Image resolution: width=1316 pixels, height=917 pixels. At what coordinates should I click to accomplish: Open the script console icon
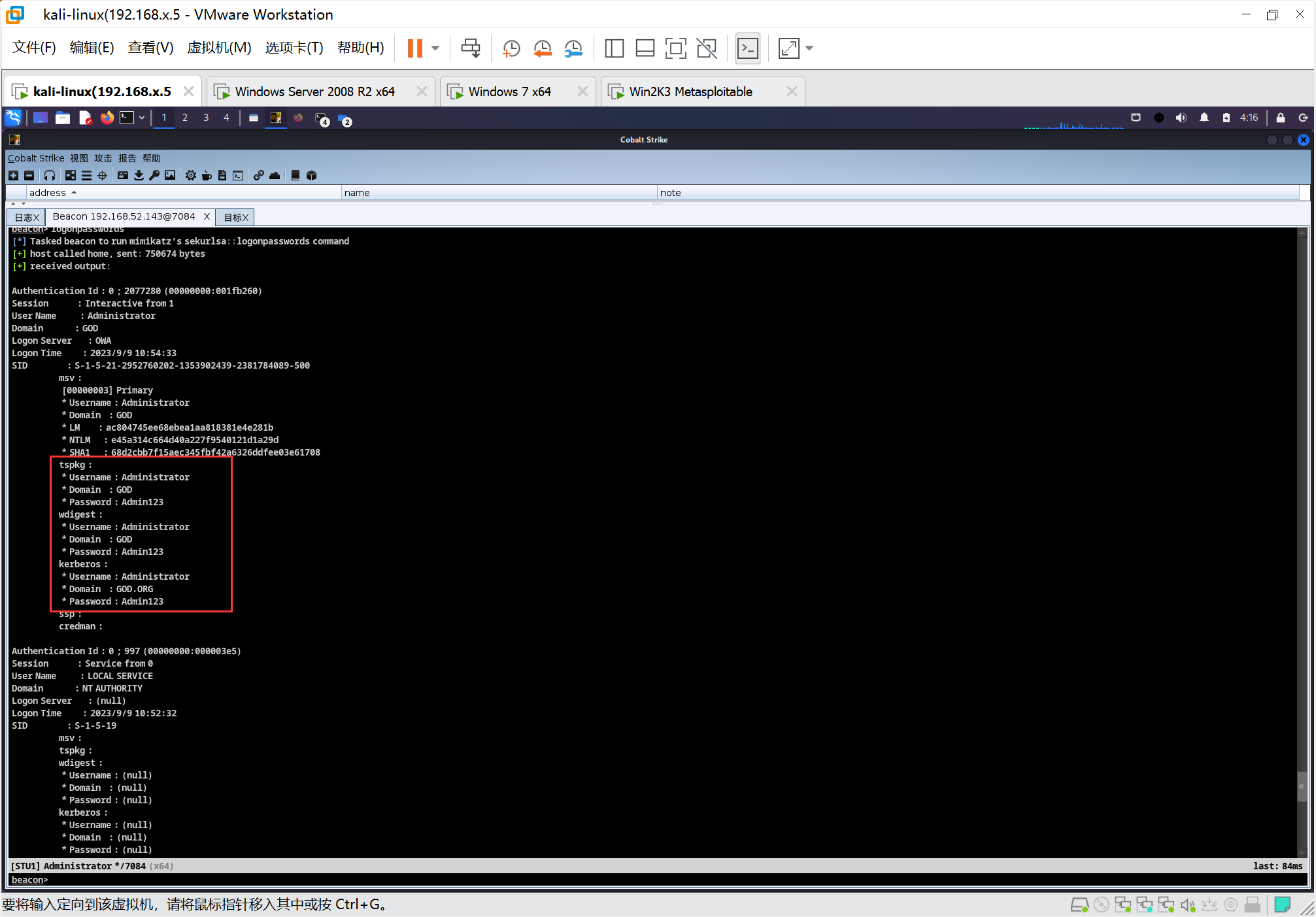[238, 175]
